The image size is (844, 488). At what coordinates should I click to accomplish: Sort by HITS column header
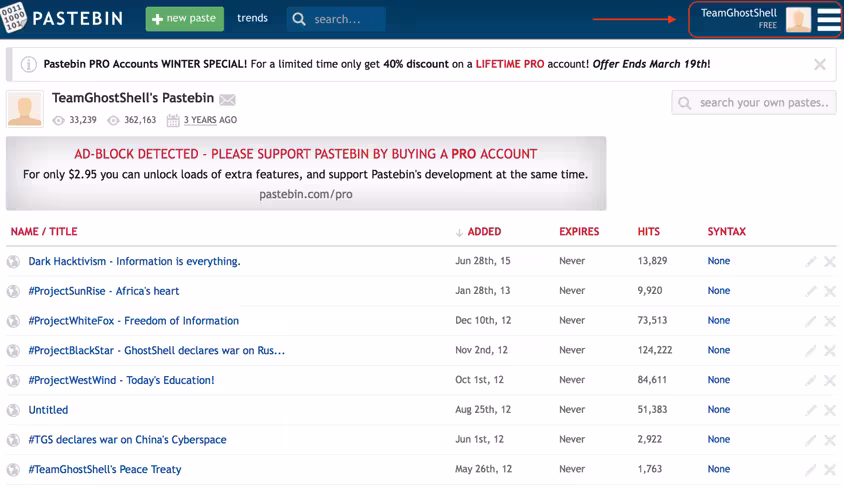[x=648, y=232]
